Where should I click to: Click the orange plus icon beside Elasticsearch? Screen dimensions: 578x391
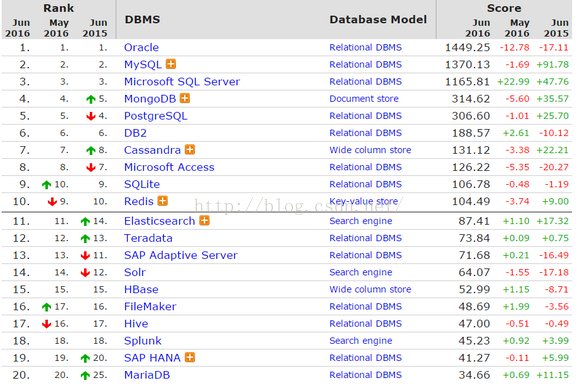tap(204, 221)
